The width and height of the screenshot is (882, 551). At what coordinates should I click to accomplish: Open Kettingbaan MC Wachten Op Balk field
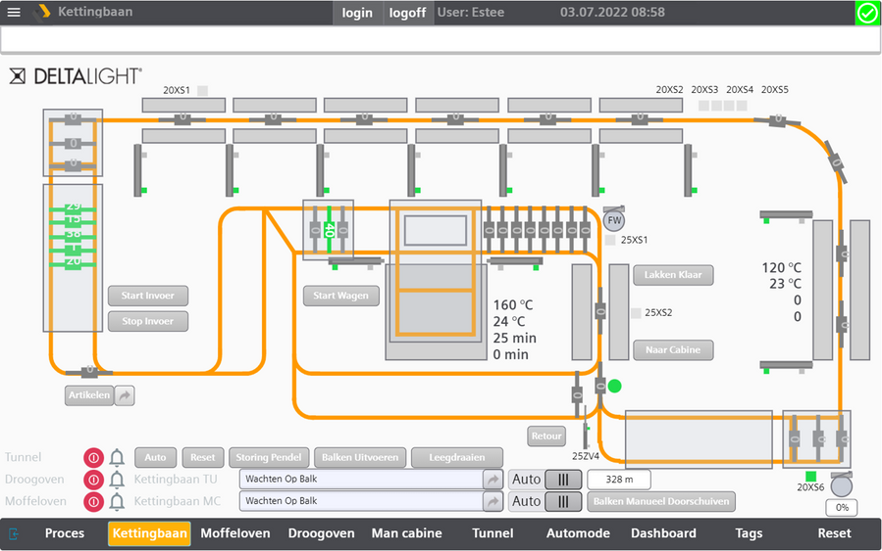tap(361, 501)
